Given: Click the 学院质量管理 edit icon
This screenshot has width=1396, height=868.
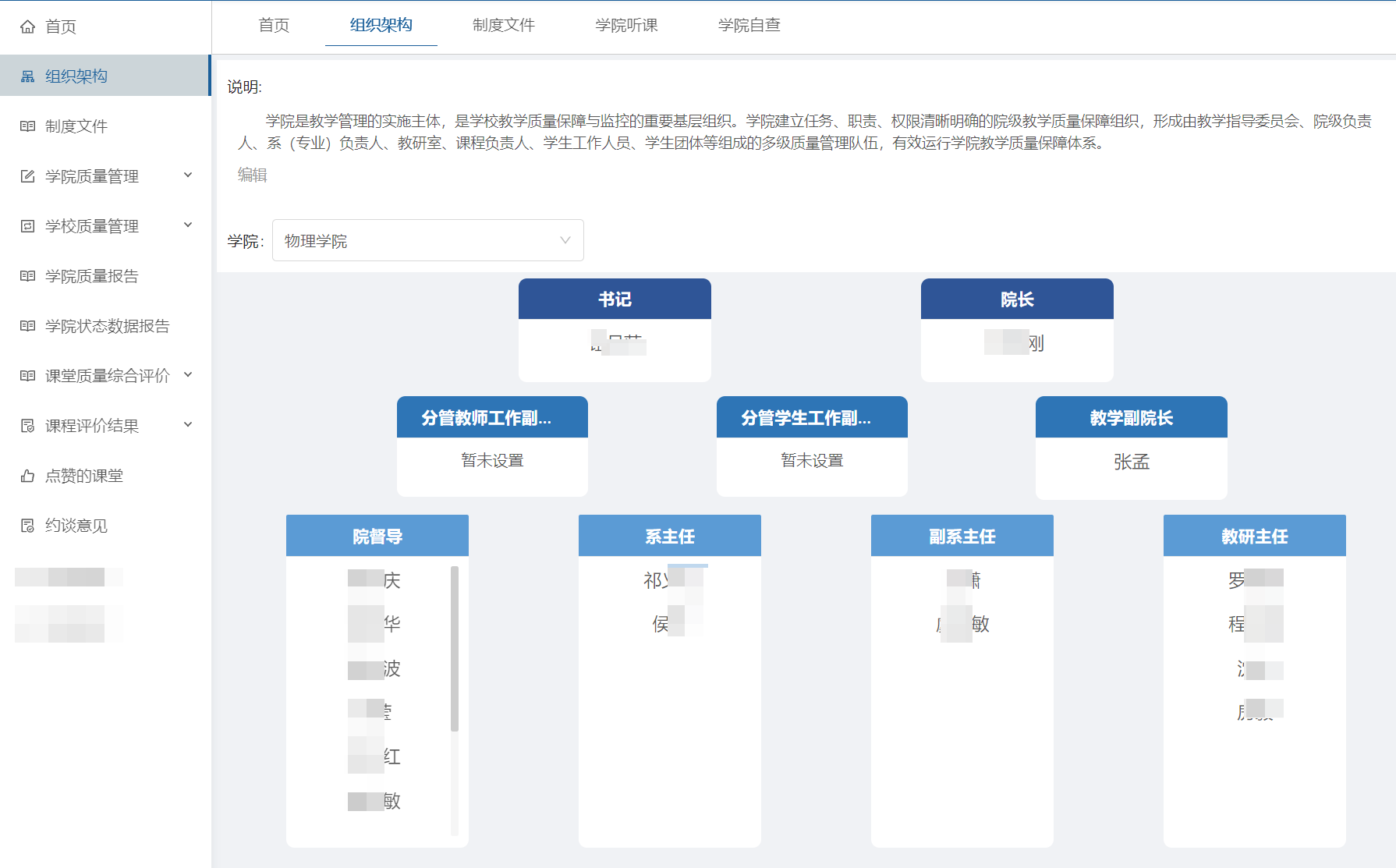Looking at the screenshot, I should pos(27,176).
